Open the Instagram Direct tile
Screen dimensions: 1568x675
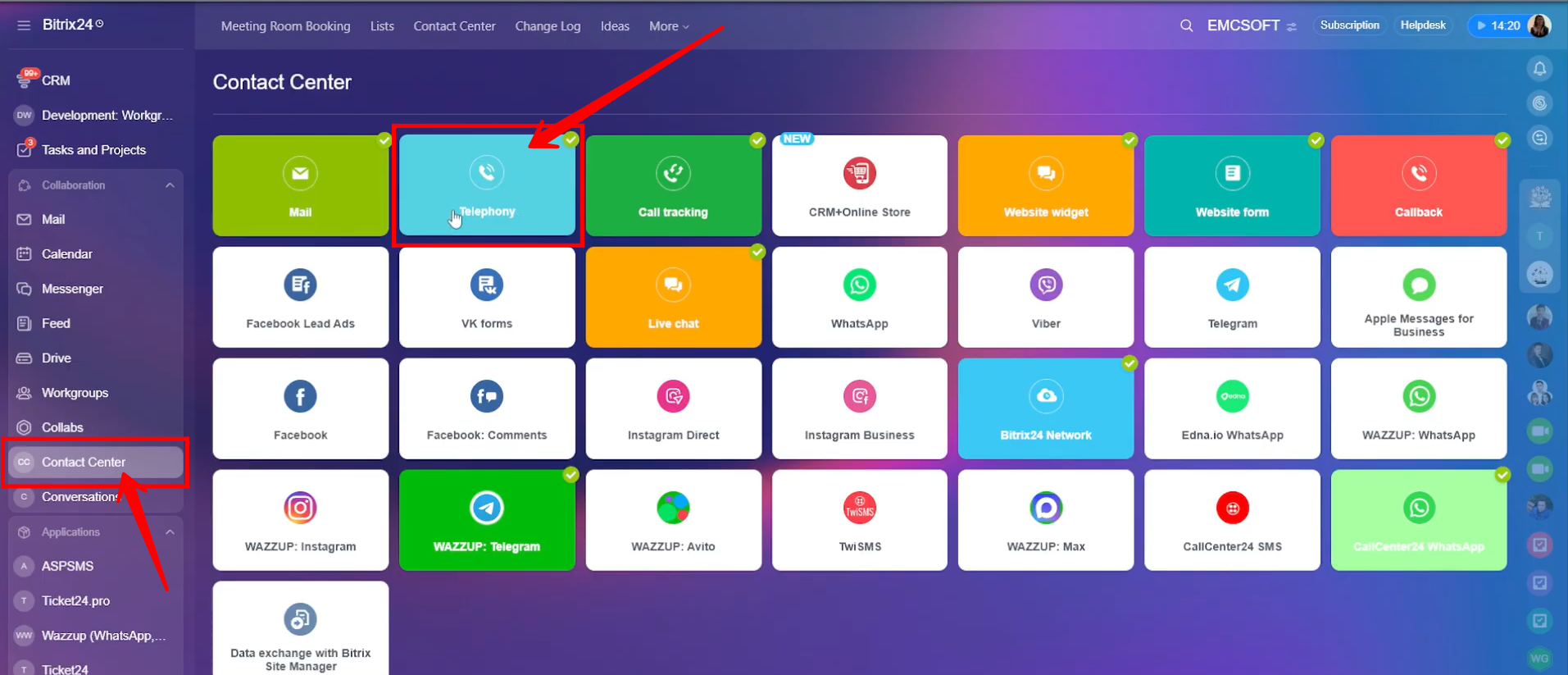point(673,409)
